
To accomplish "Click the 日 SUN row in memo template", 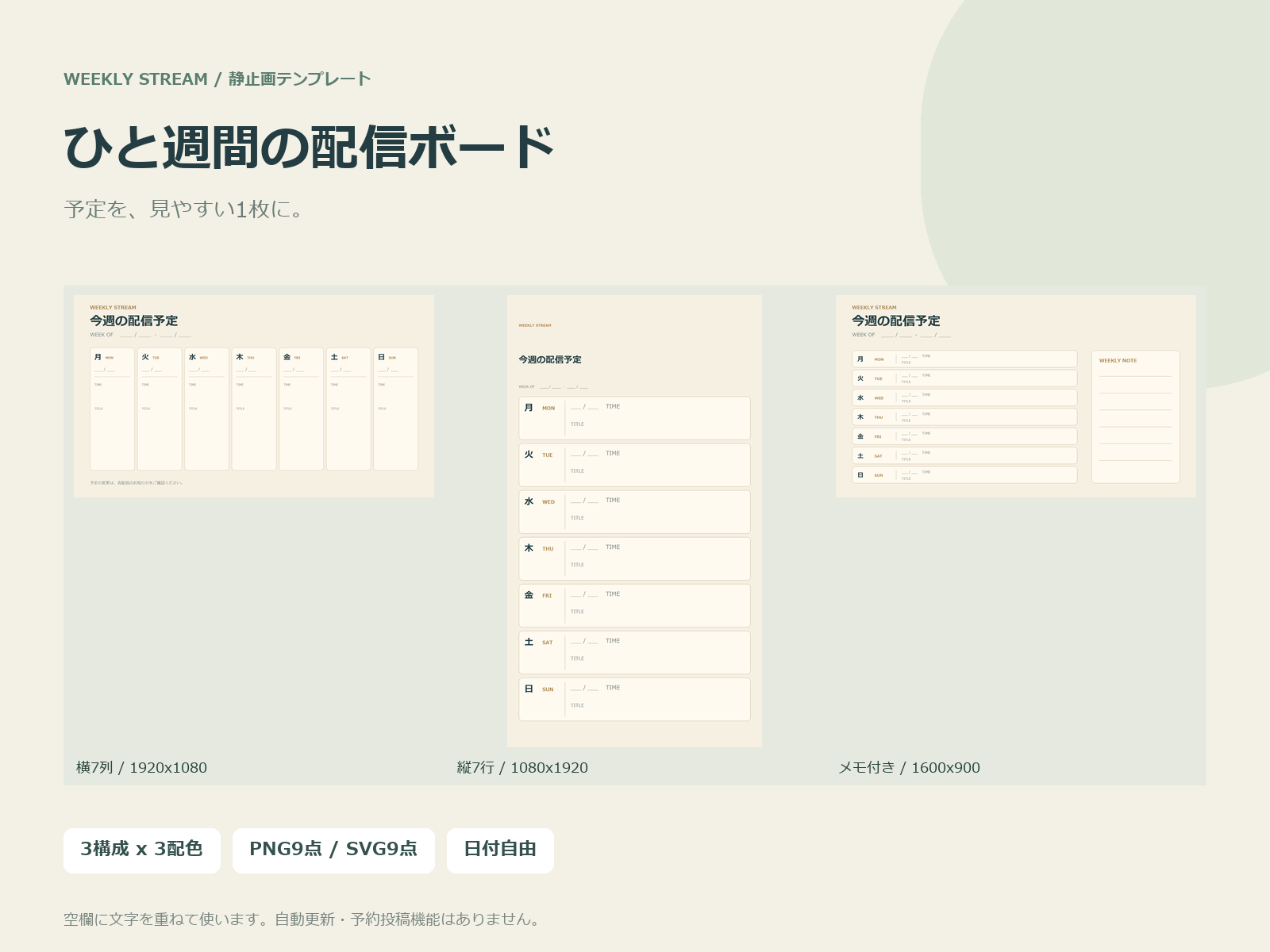I will pyautogui.click(x=964, y=474).
